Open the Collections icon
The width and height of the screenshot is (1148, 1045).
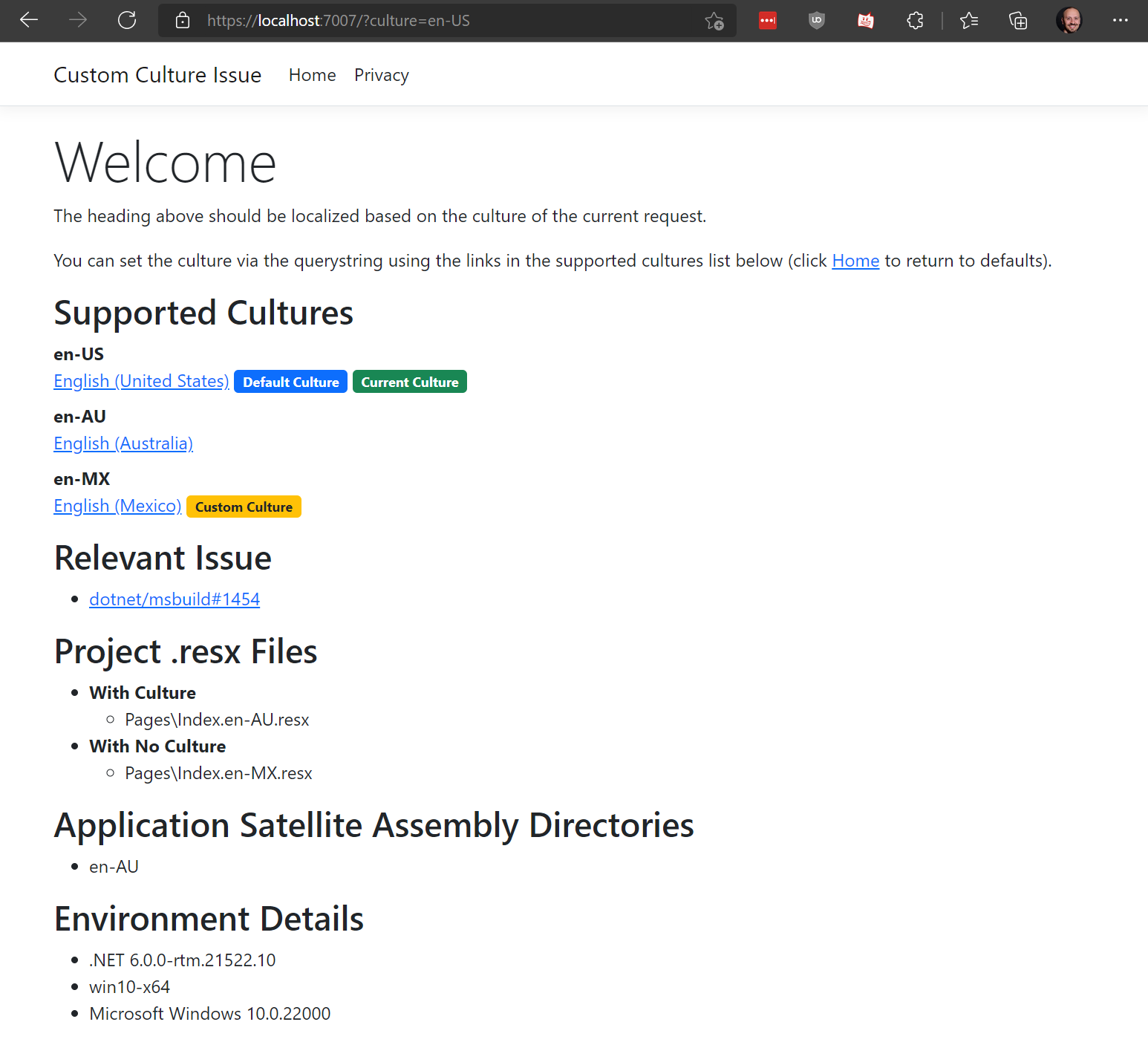click(x=1018, y=21)
